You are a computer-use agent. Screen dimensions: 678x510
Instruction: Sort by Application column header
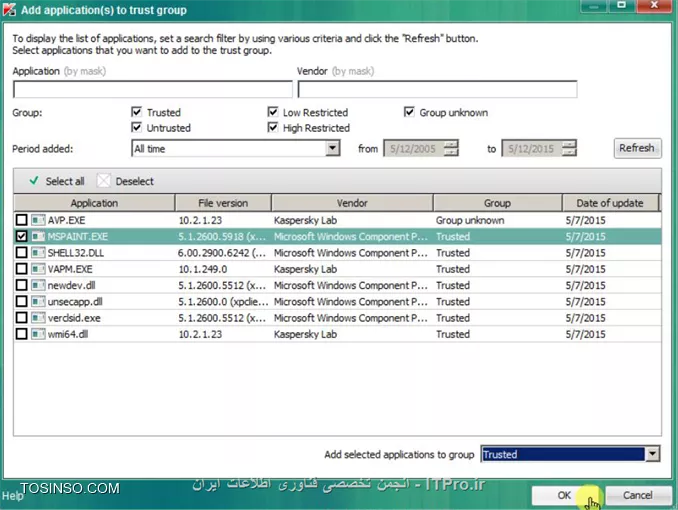pos(94,203)
